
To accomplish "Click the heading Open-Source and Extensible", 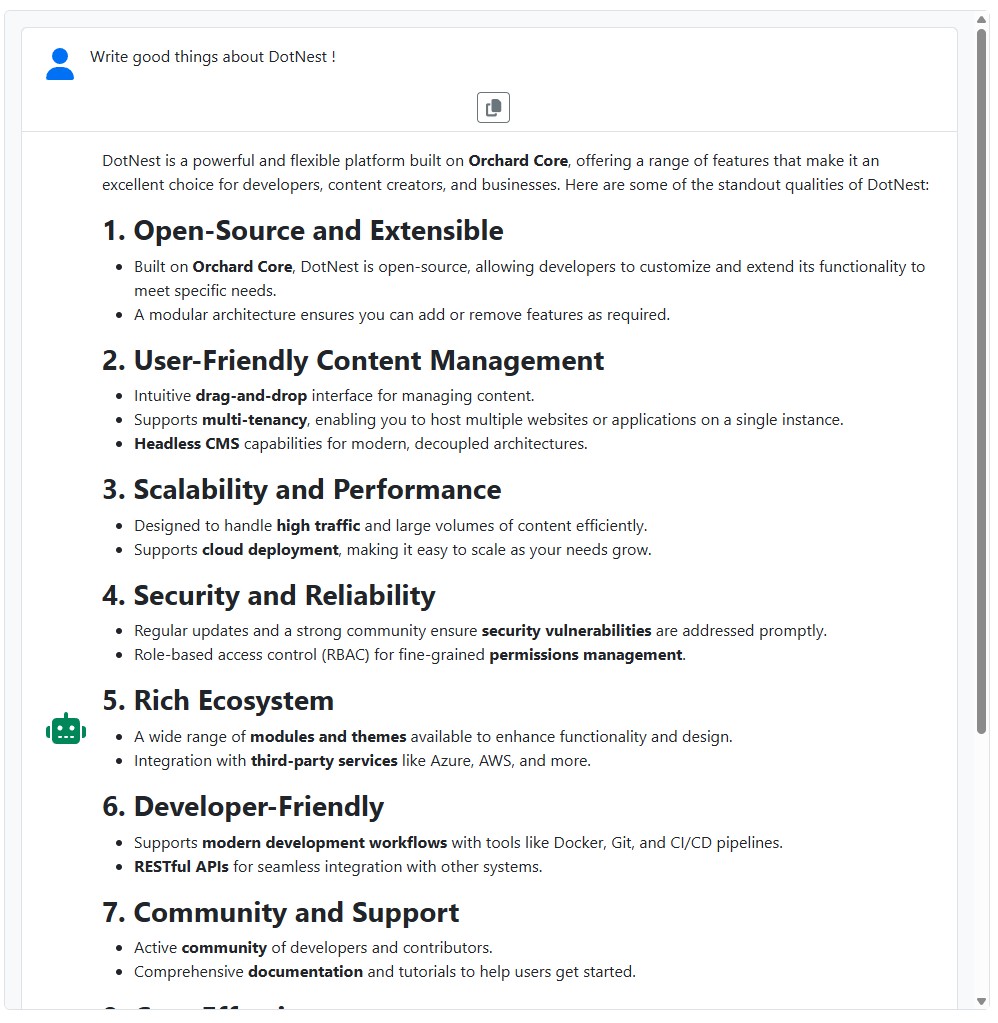I will tap(302, 230).
